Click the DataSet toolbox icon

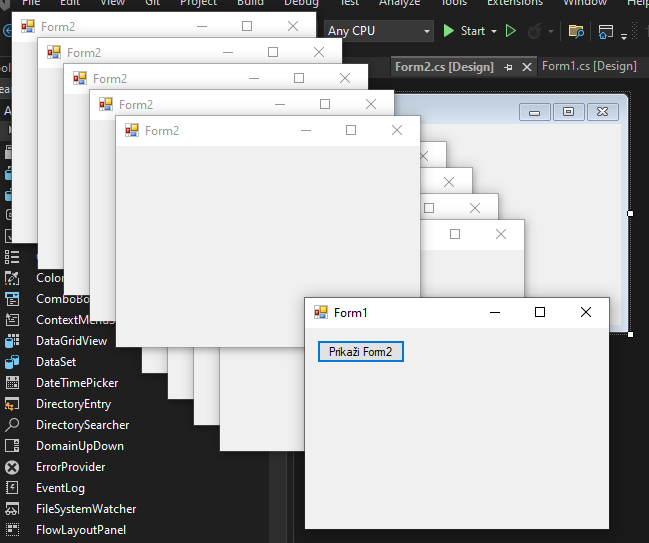pos(13,362)
